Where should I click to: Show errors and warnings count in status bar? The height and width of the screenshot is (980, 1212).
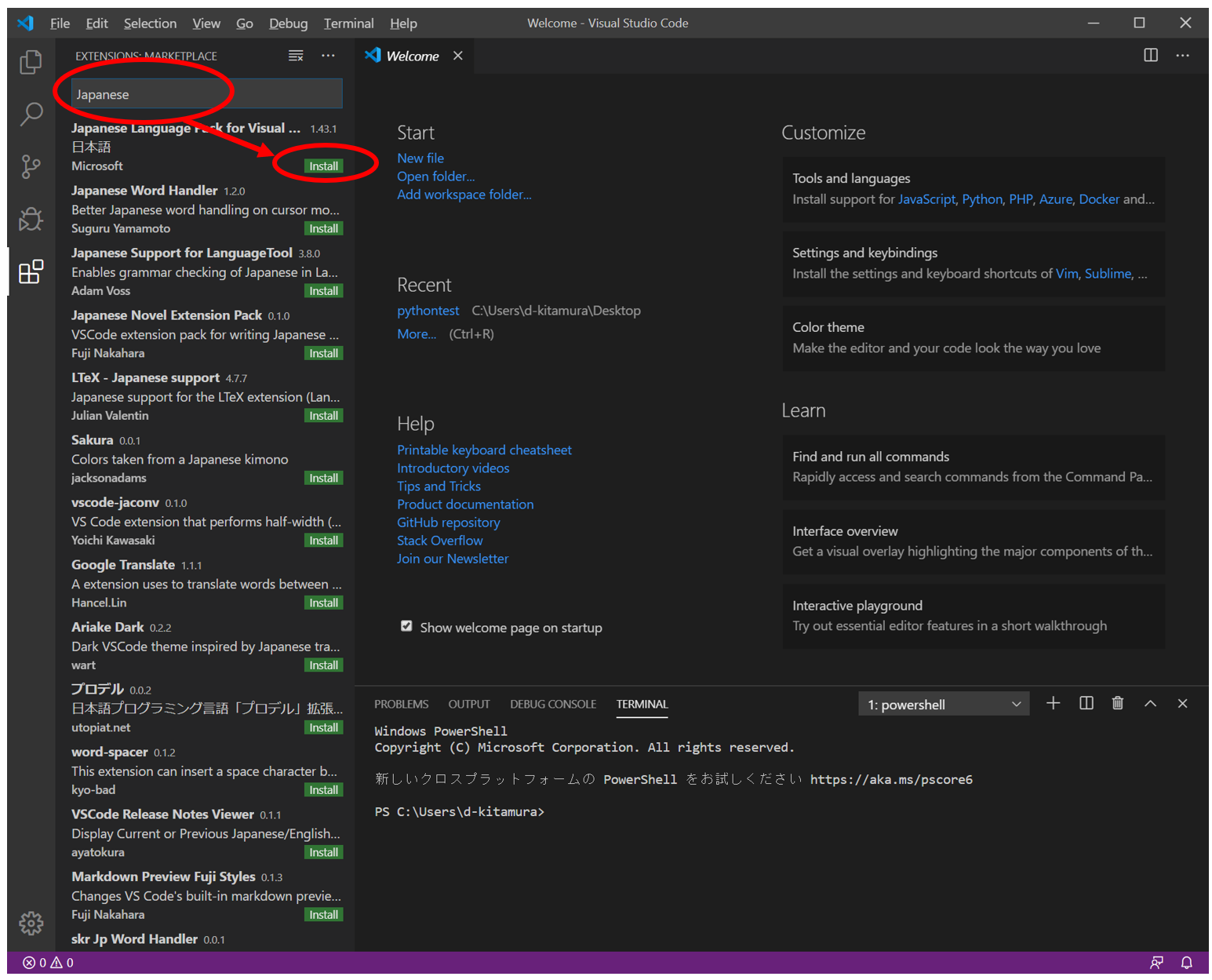pyautogui.click(x=48, y=963)
